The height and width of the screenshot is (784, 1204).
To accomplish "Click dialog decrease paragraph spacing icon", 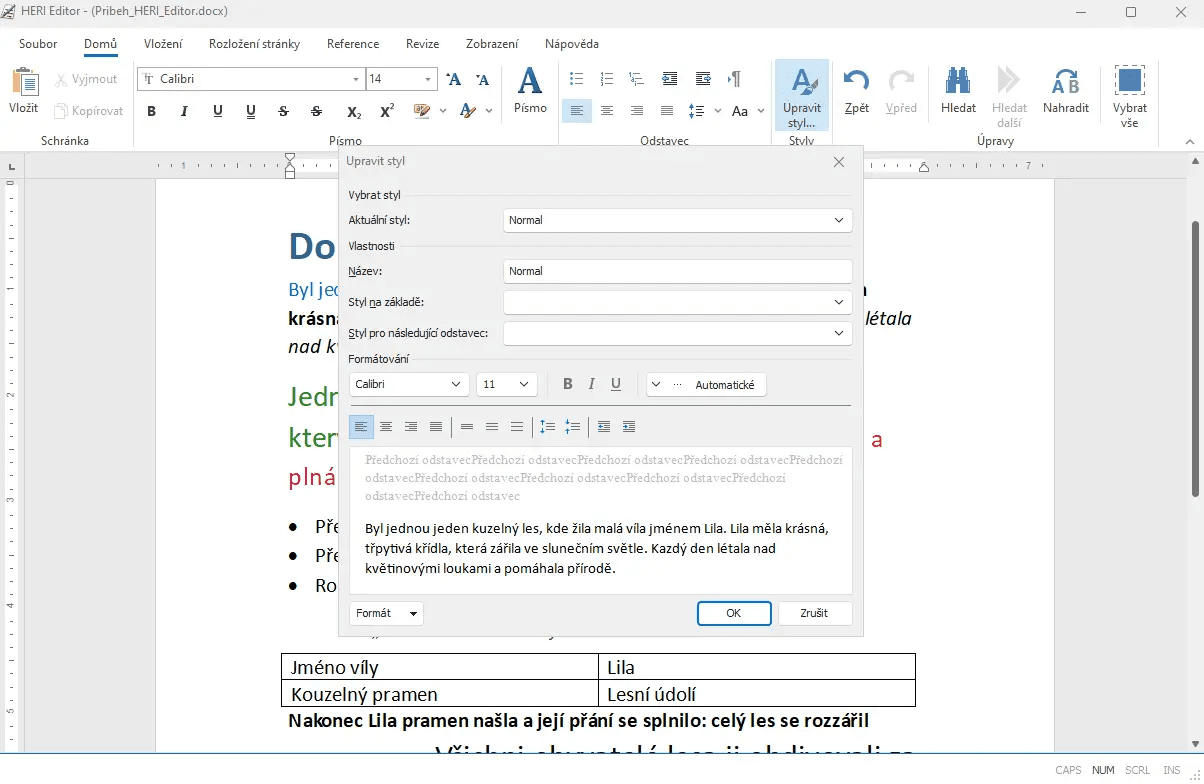I will [x=572, y=427].
